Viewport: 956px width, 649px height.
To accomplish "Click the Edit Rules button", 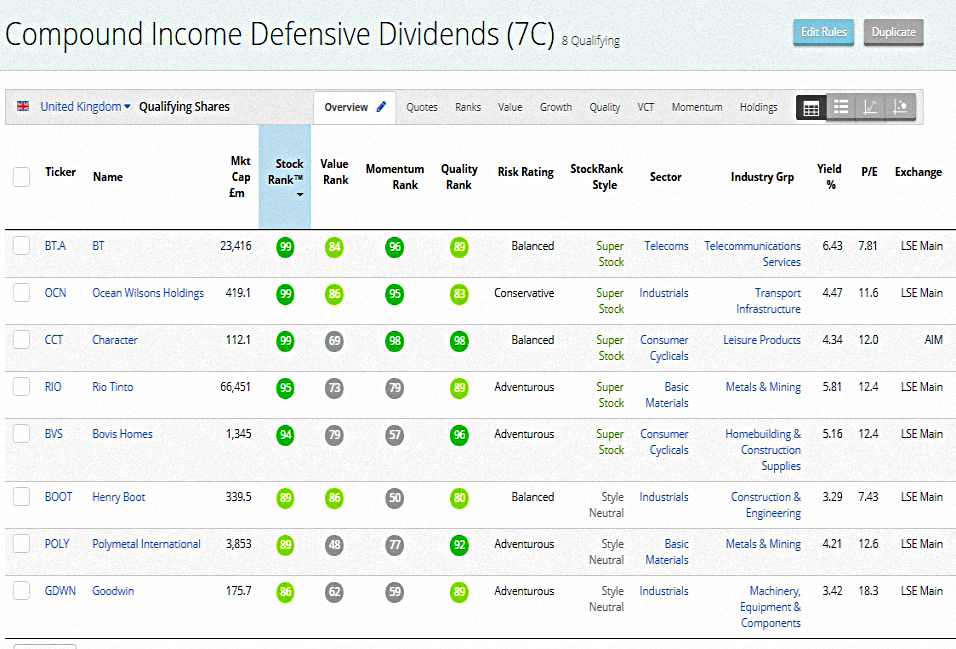I will (824, 32).
